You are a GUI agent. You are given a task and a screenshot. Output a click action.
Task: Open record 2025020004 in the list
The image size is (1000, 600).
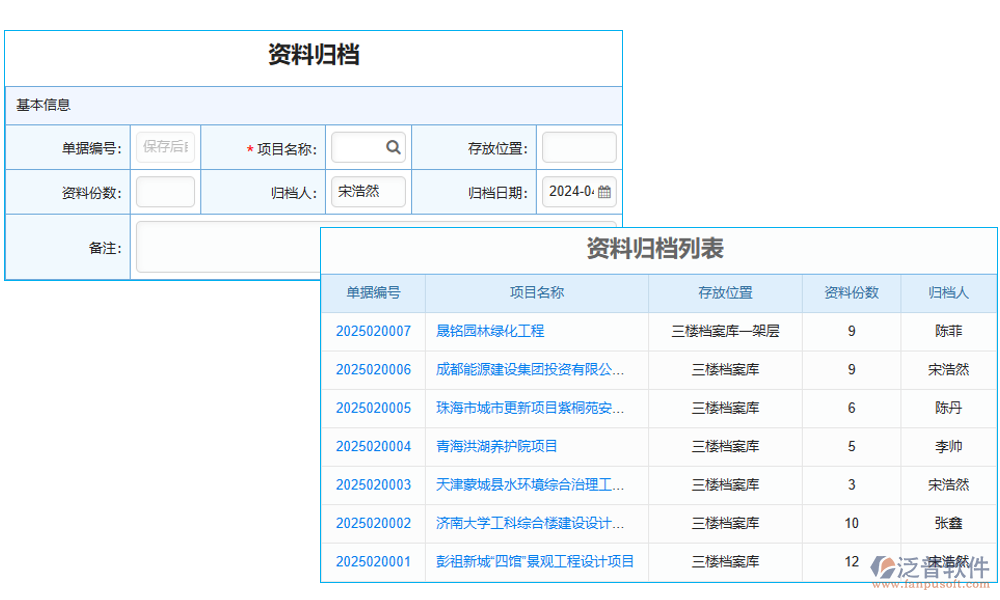coord(373,447)
